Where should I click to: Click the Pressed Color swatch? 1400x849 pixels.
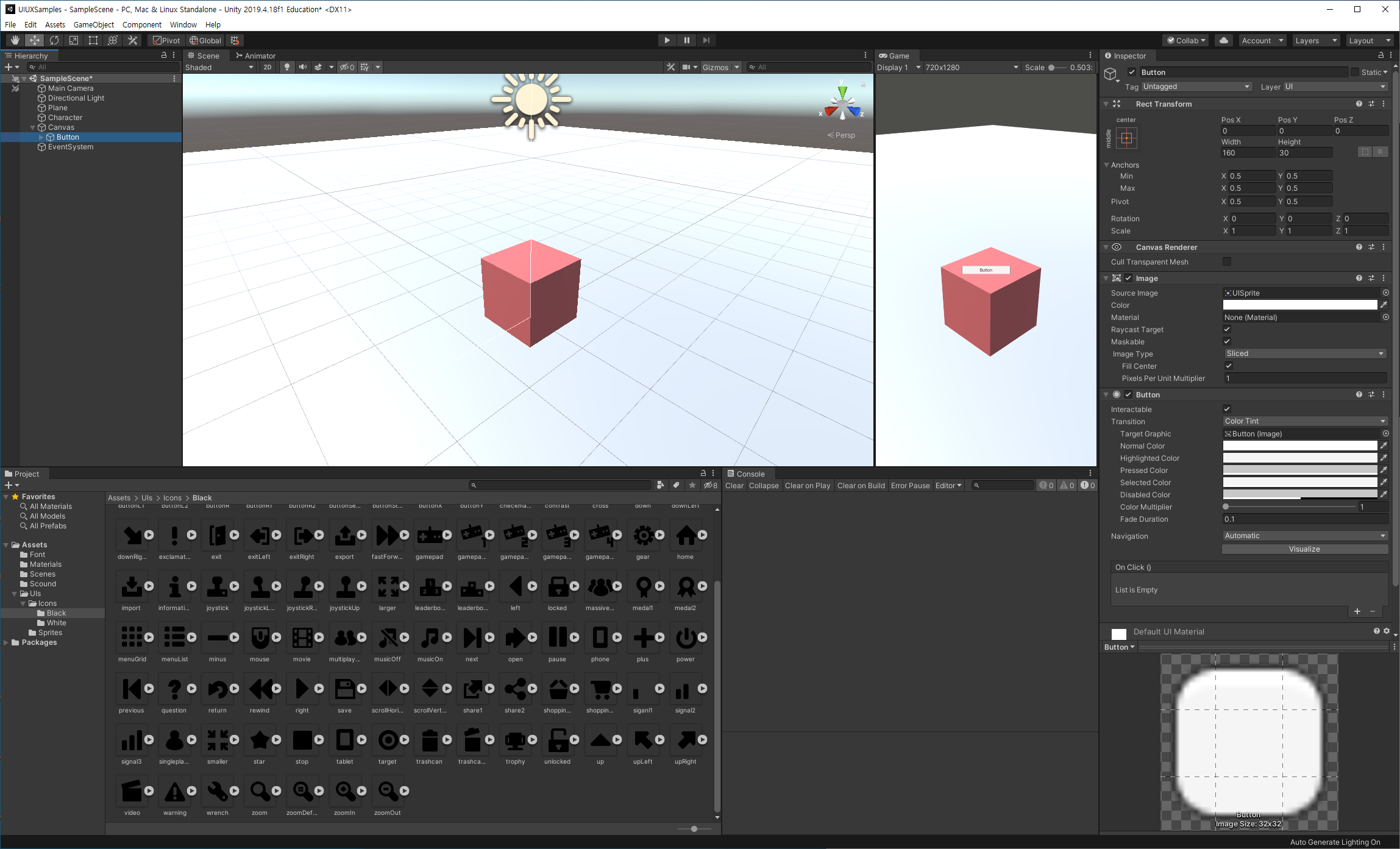click(x=1299, y=470)
